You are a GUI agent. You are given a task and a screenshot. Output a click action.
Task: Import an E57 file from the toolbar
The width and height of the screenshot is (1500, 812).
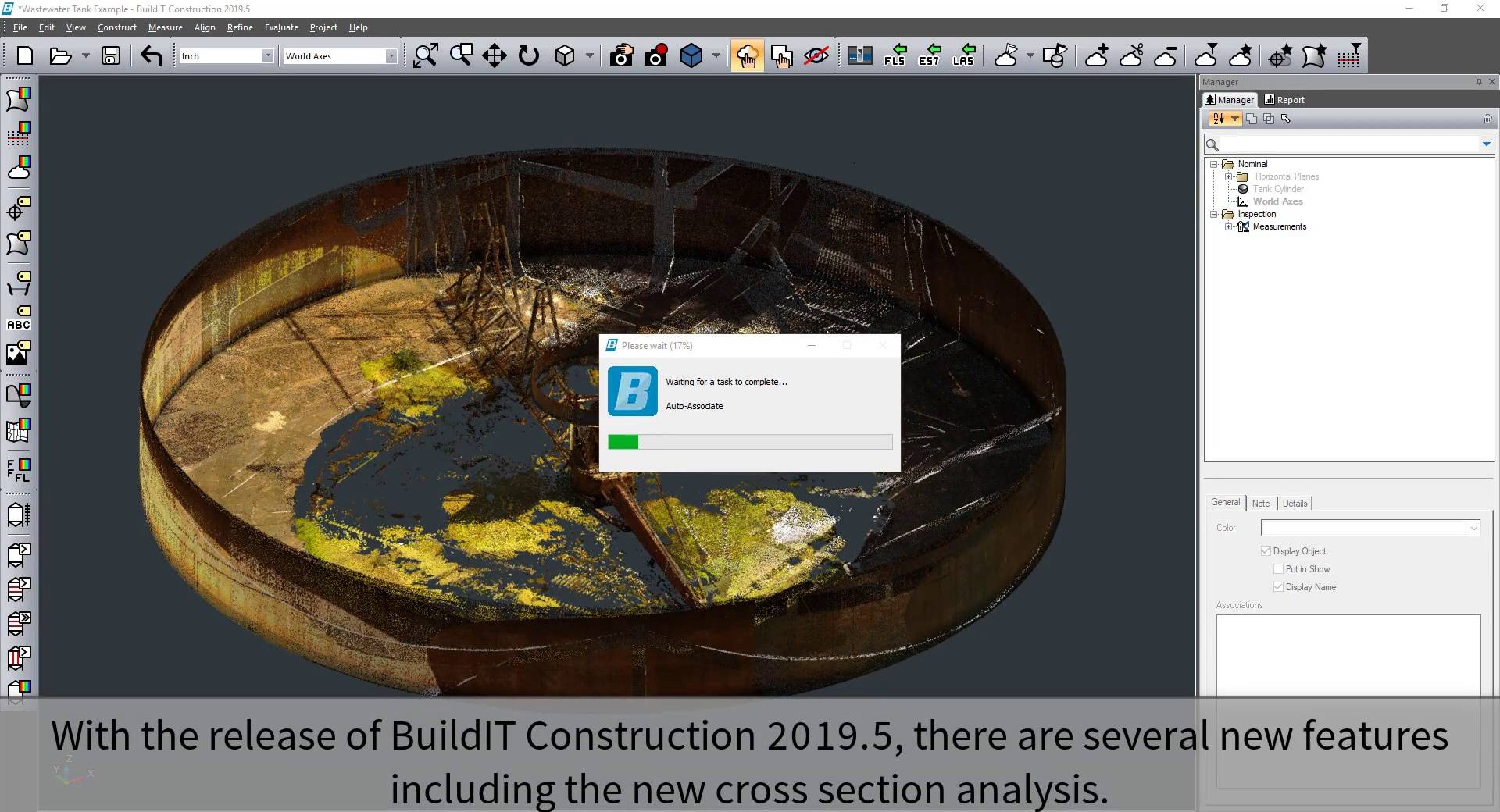[x=929, y=55]
